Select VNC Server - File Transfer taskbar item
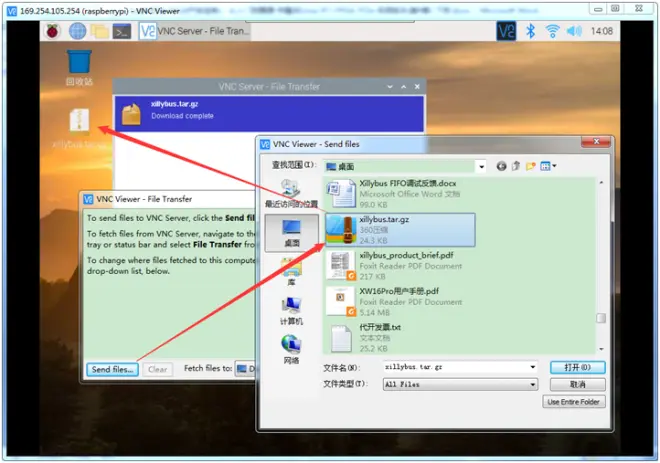The width and height of the screenshot is (660, 463). [194, 31]
